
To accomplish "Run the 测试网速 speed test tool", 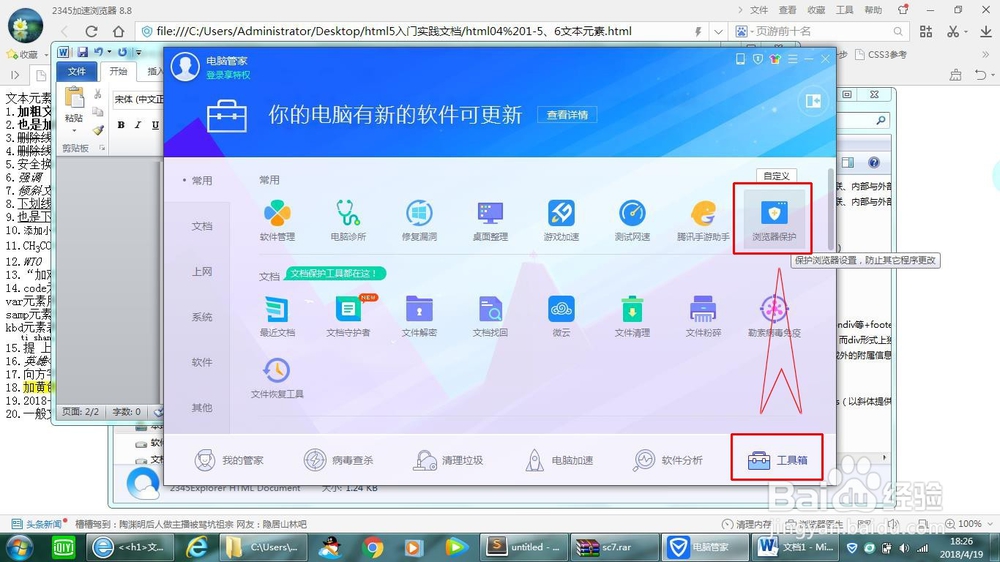I will pyautogui.click(x=632, y=221).
